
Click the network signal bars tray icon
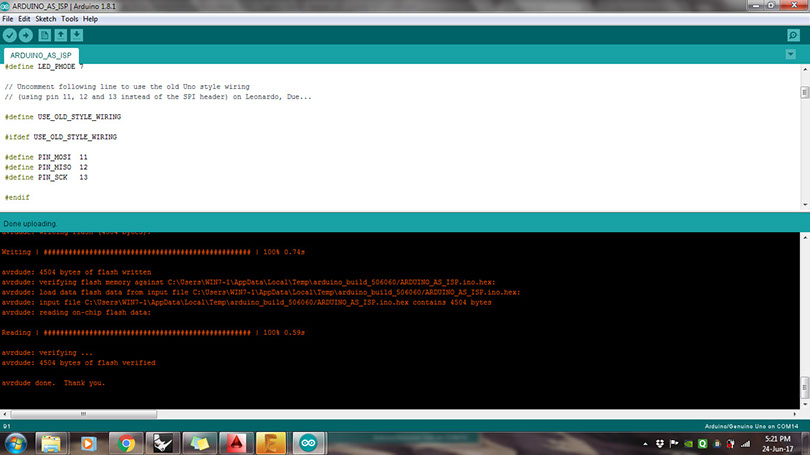pos(745,444)
